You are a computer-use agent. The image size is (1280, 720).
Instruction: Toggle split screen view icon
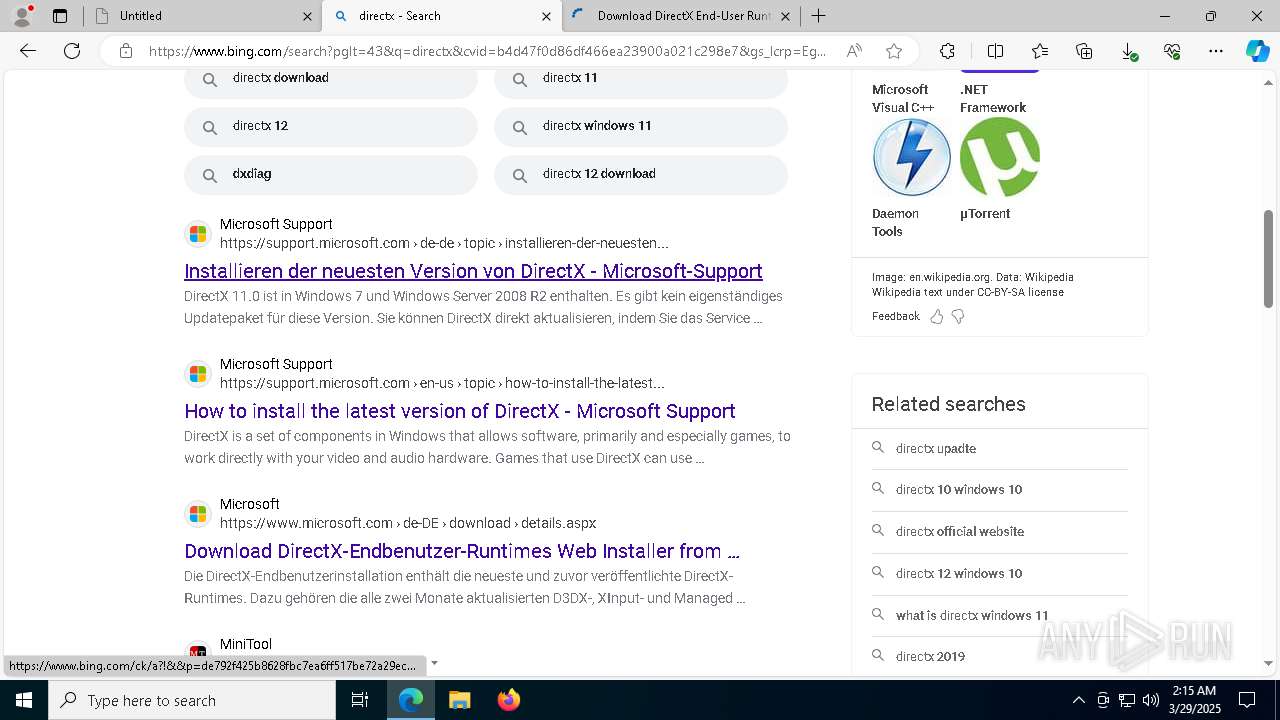click(995, 51)
